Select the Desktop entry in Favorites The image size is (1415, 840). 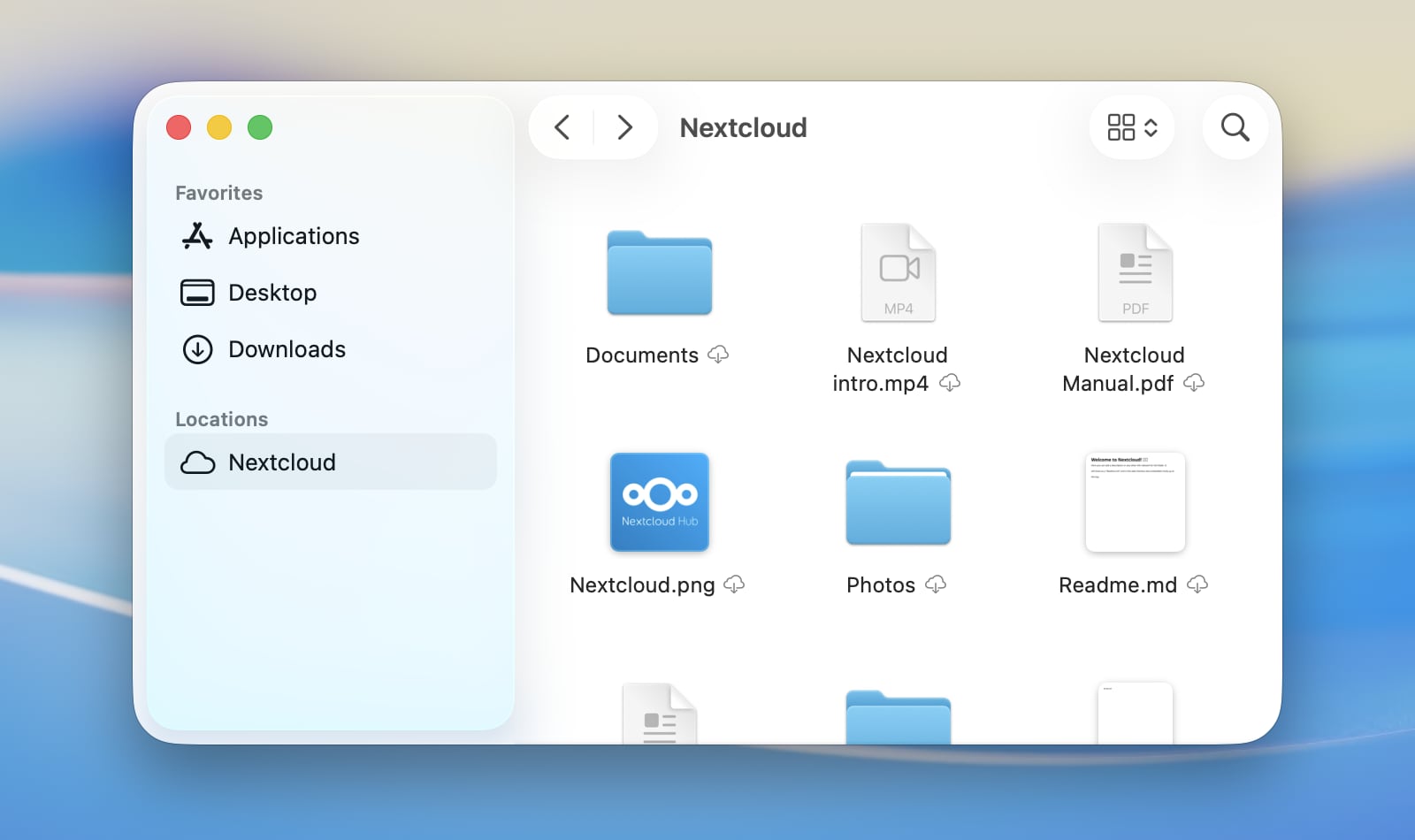click(x=272, y=292)
